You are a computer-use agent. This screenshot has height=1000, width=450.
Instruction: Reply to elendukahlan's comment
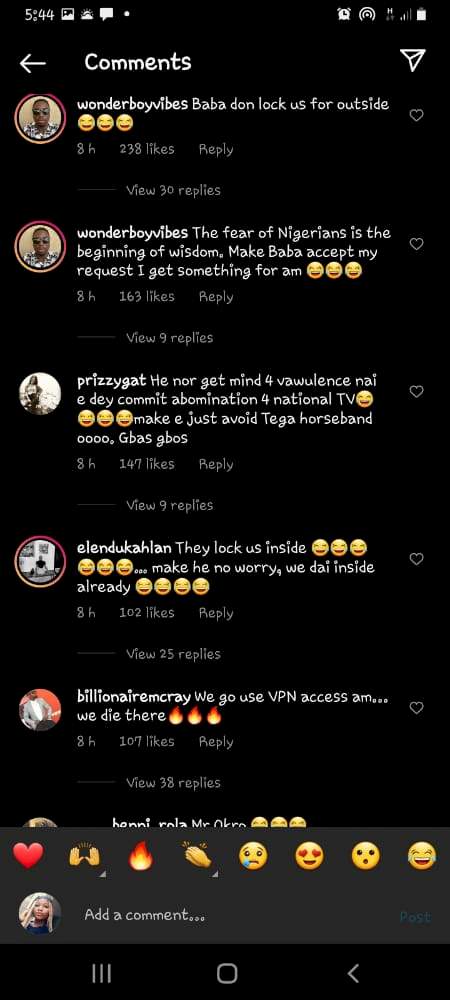[x=216, y=613]
